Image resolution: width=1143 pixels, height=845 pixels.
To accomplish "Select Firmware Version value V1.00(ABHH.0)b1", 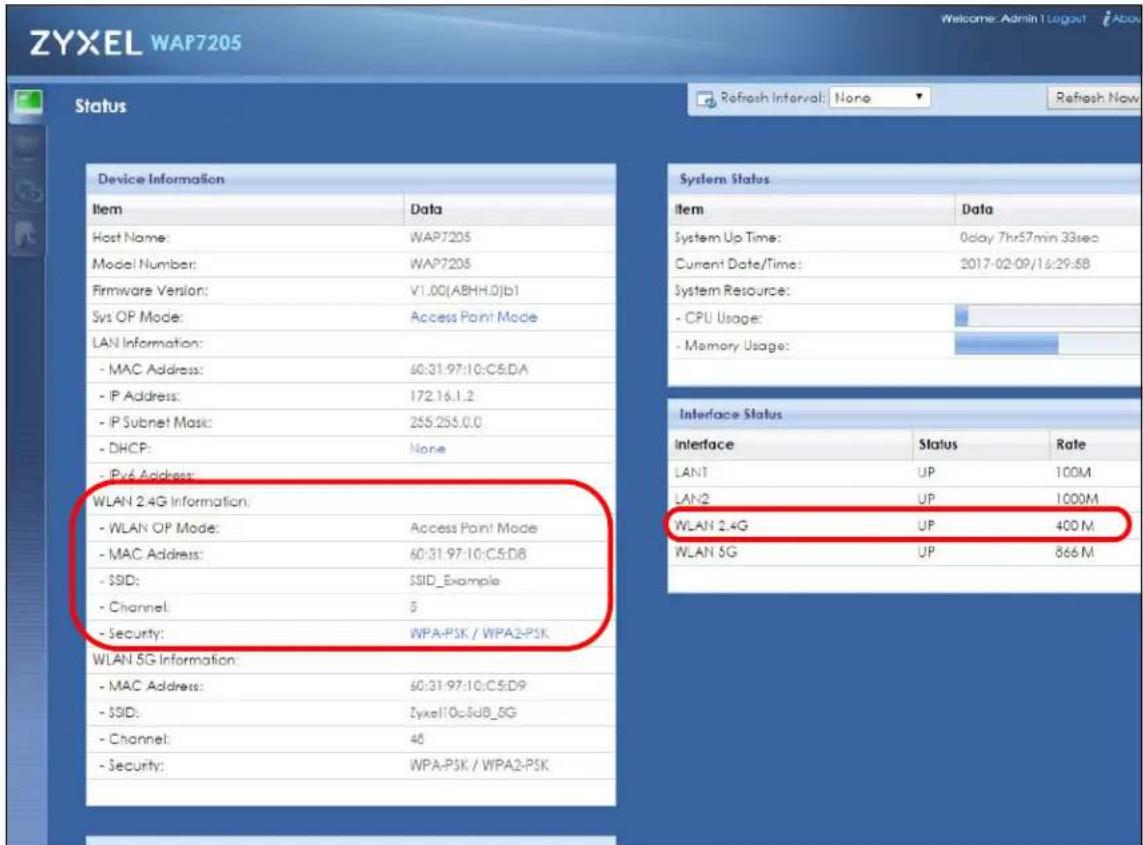I will coord(464,290).
